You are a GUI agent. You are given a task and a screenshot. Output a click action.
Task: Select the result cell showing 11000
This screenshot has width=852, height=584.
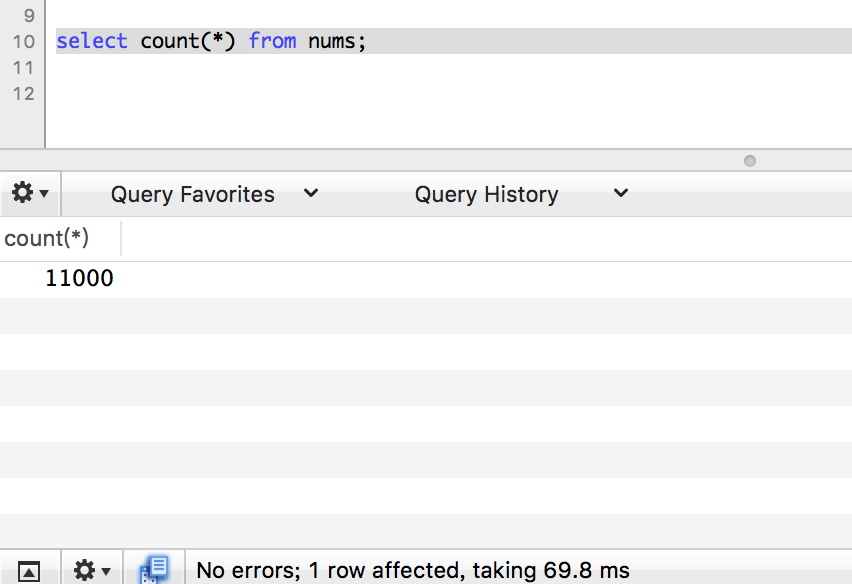(x=79, y=279)
